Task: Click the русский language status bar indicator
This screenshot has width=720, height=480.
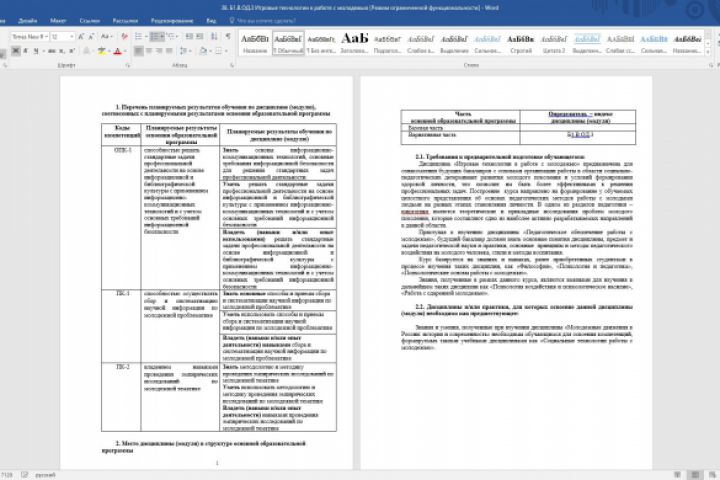Action: [45, 475]
